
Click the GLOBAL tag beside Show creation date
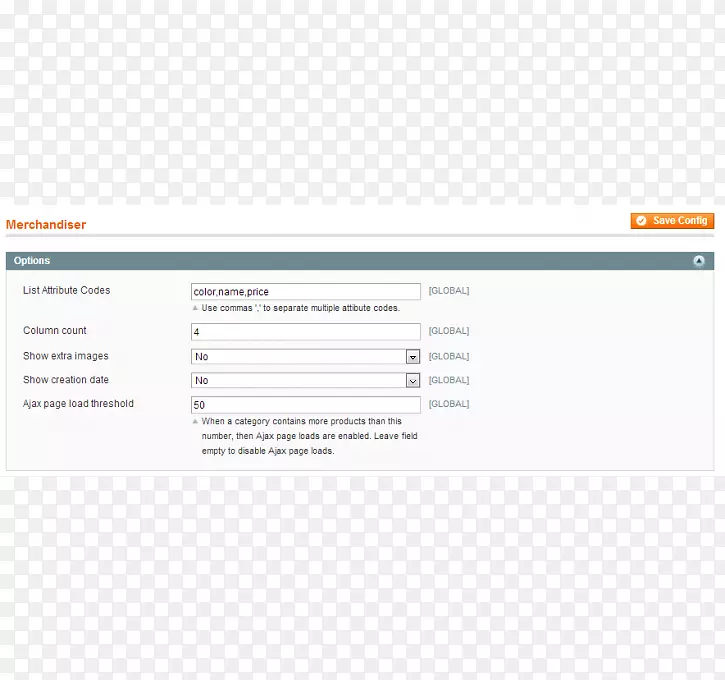point(449,380)
